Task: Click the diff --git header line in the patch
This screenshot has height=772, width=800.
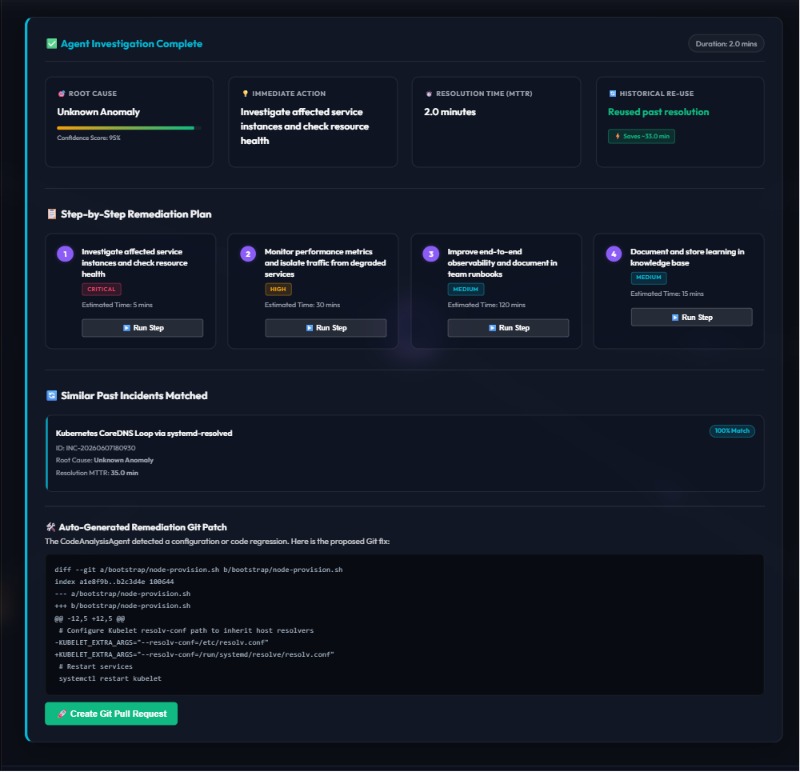Action: click(198, 569)
